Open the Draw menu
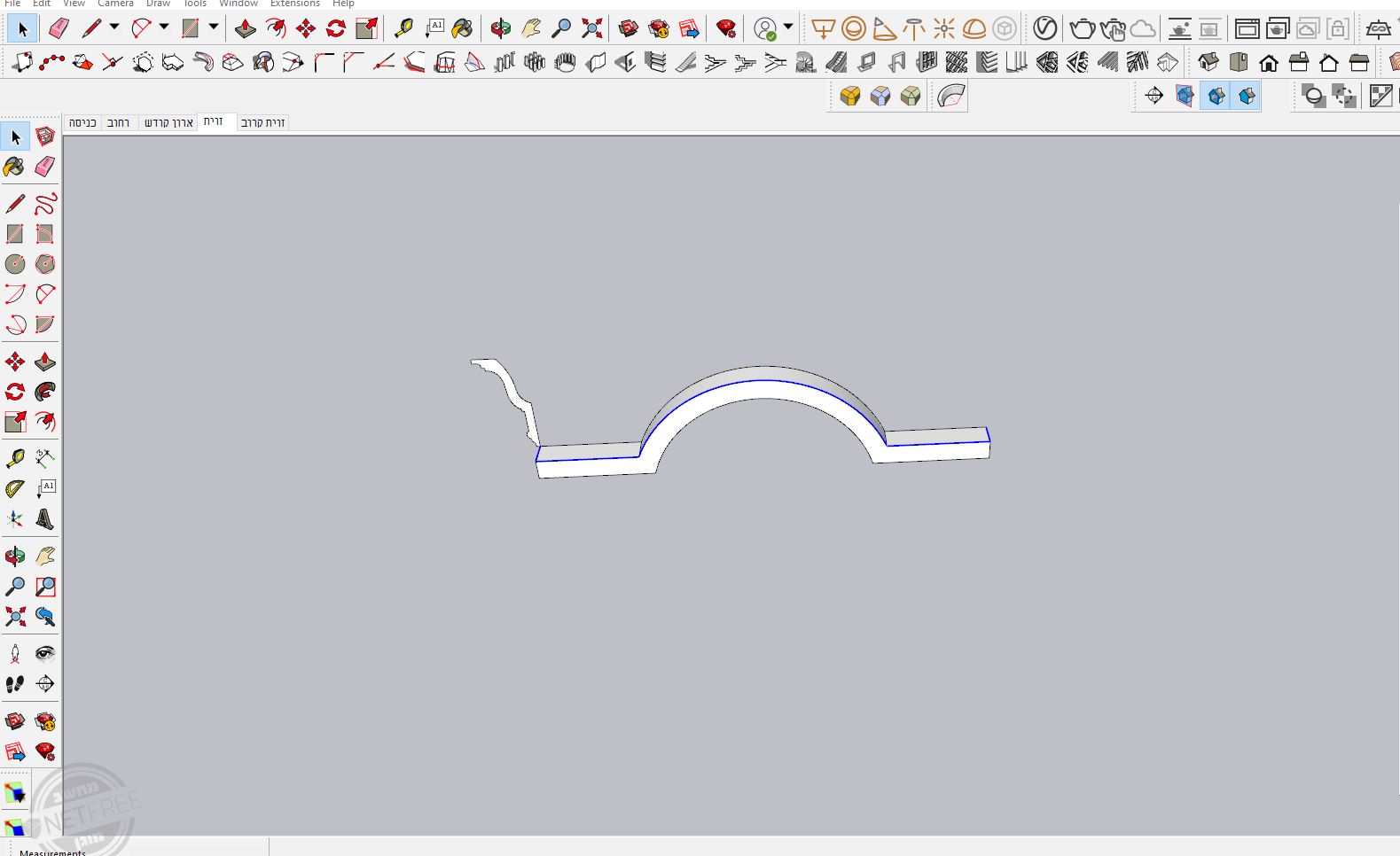This screenshot has height=856, width=1400. 158,4
